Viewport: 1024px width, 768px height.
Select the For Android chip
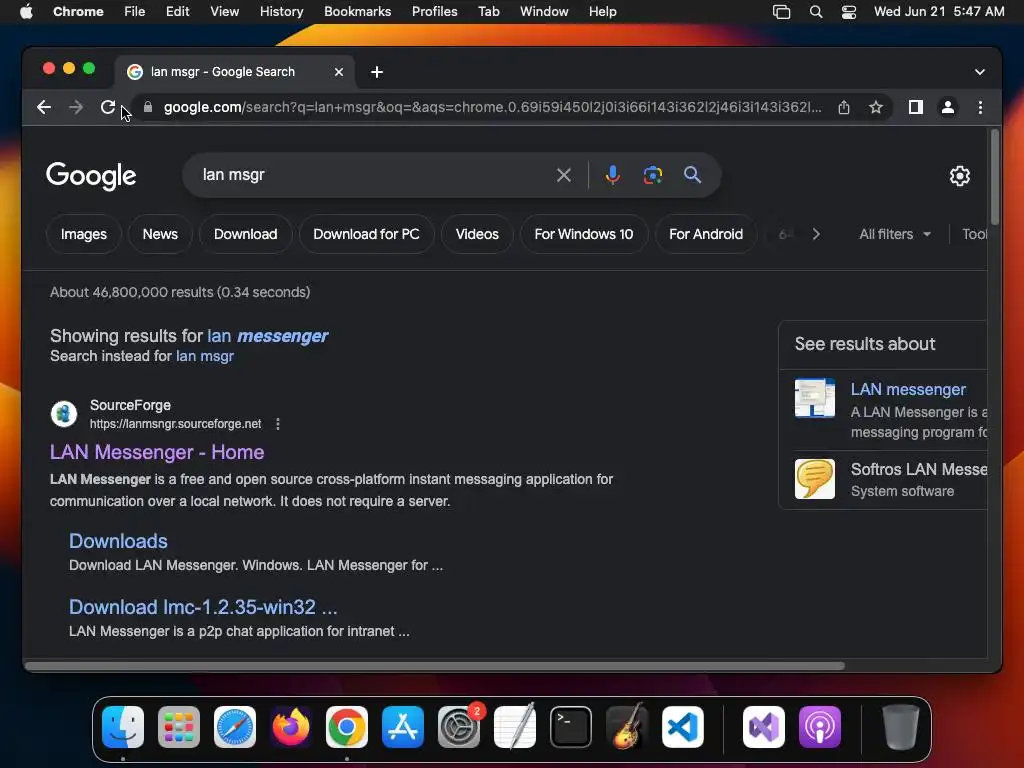click(x=706, y=234)
